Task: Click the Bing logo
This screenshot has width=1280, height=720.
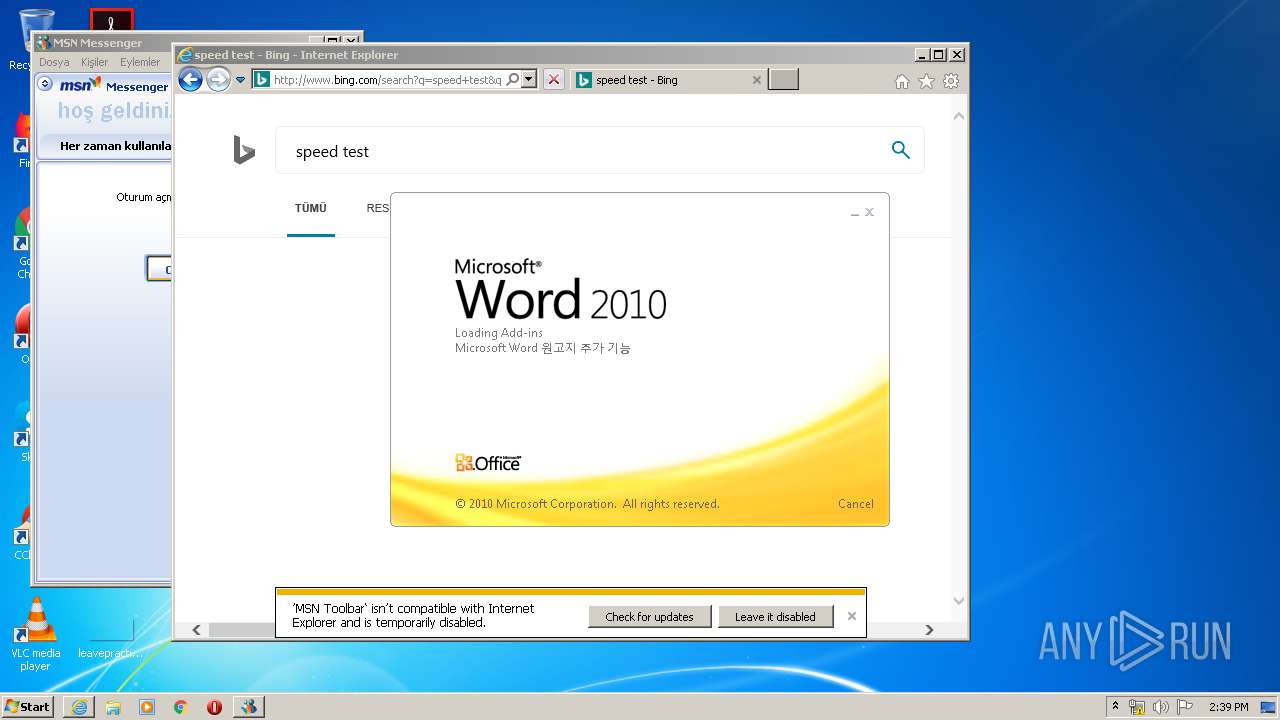Action: coord(244,151)
